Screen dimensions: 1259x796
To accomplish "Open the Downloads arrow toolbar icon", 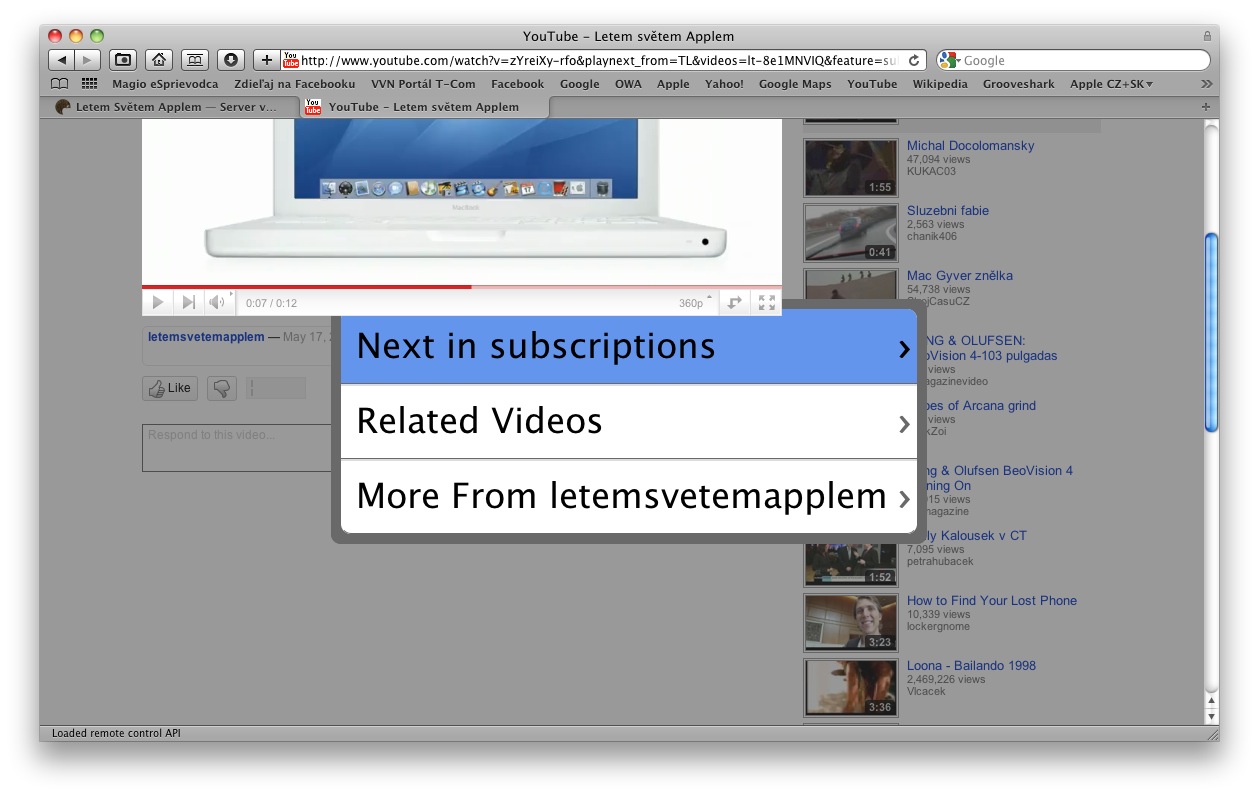I will click(230, 60).
